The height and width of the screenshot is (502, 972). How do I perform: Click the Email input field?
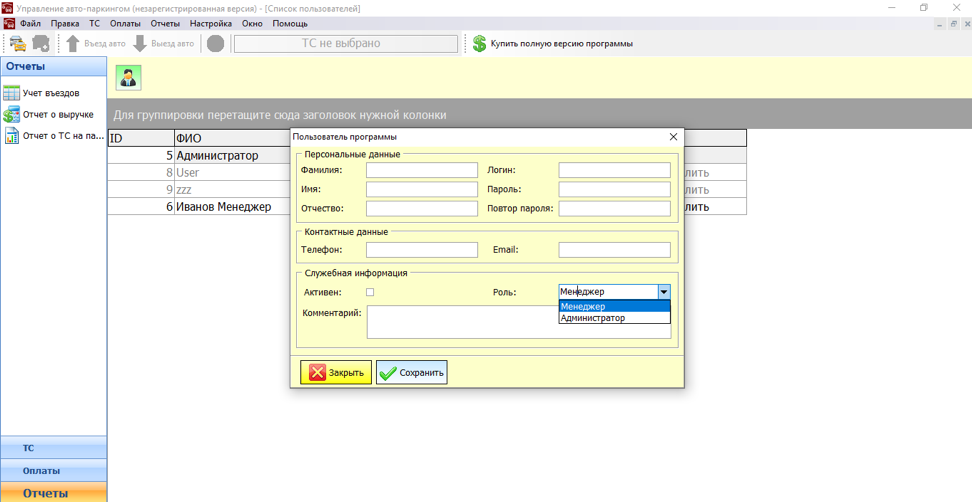[x=614, y=250]
